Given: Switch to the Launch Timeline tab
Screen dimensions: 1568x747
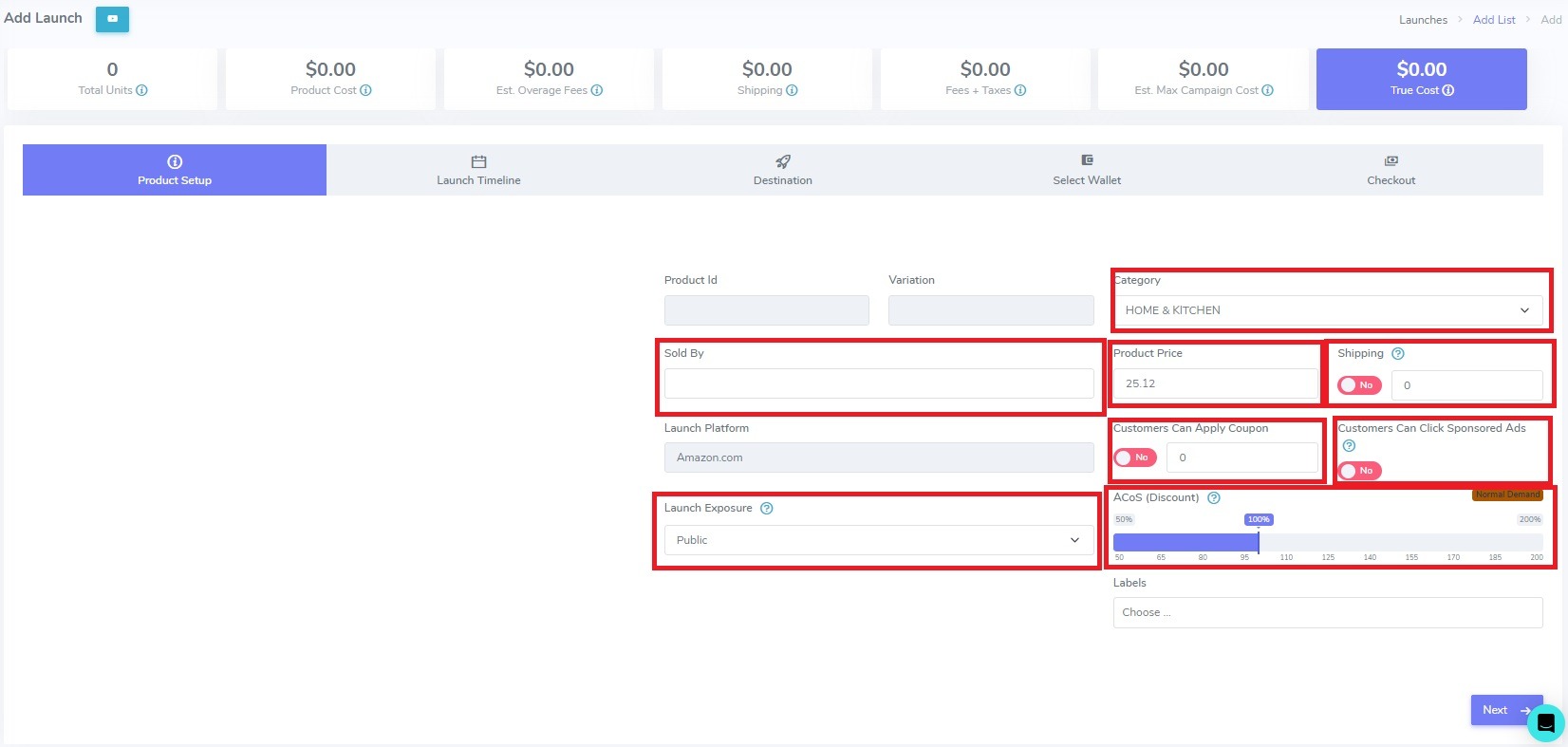Looking at the screenshot, I should tap(478, 170).
